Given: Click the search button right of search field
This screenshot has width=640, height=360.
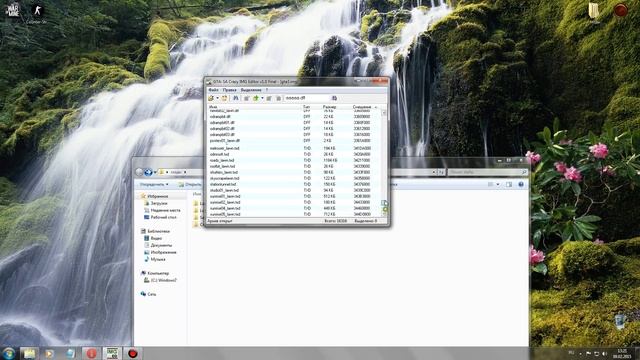Looking at the screenshot, I should 334,98.
